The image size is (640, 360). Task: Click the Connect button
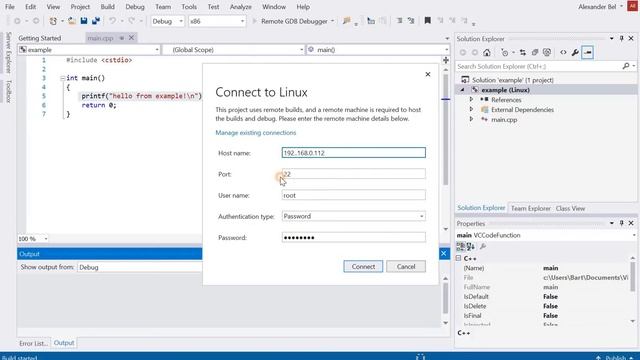pyautogui.click(x=363, y=267)
